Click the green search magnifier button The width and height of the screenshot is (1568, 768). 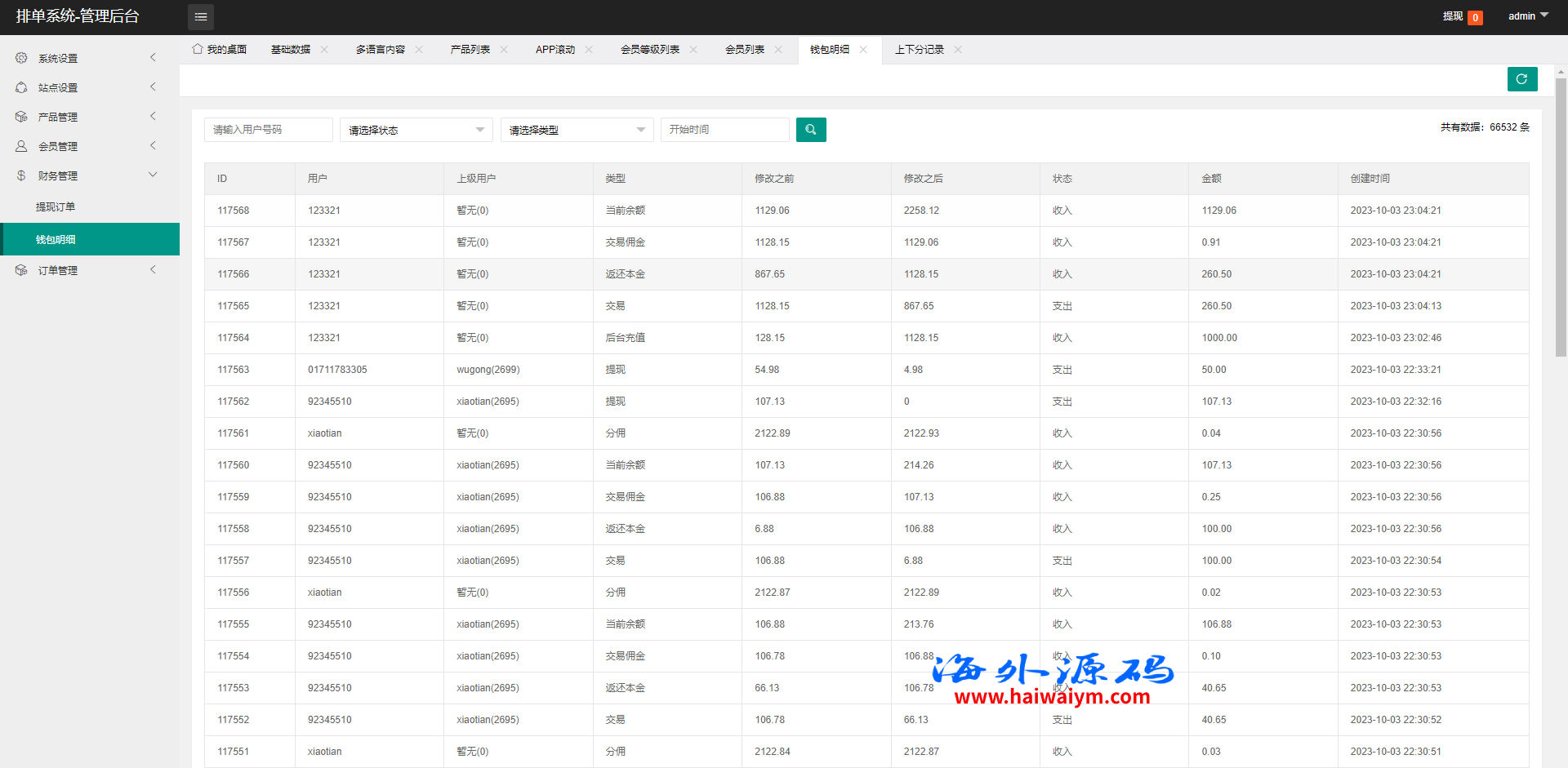click(x=811, y=130)
